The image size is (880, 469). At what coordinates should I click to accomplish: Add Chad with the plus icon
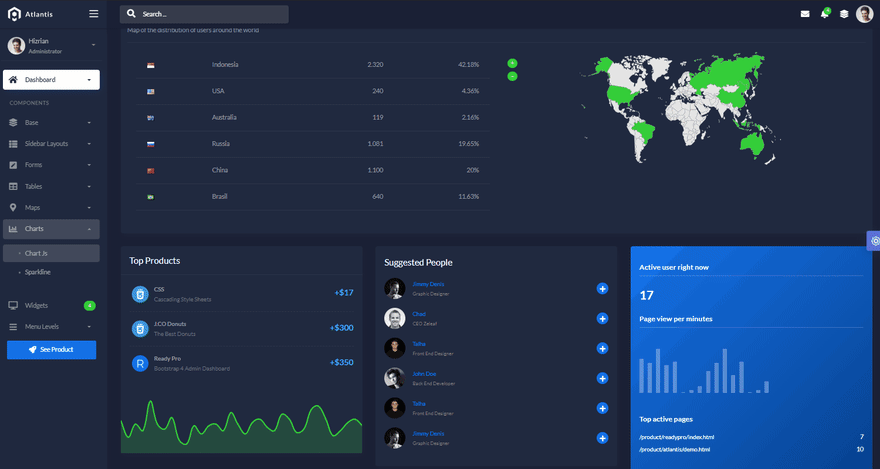pos(602,319)
